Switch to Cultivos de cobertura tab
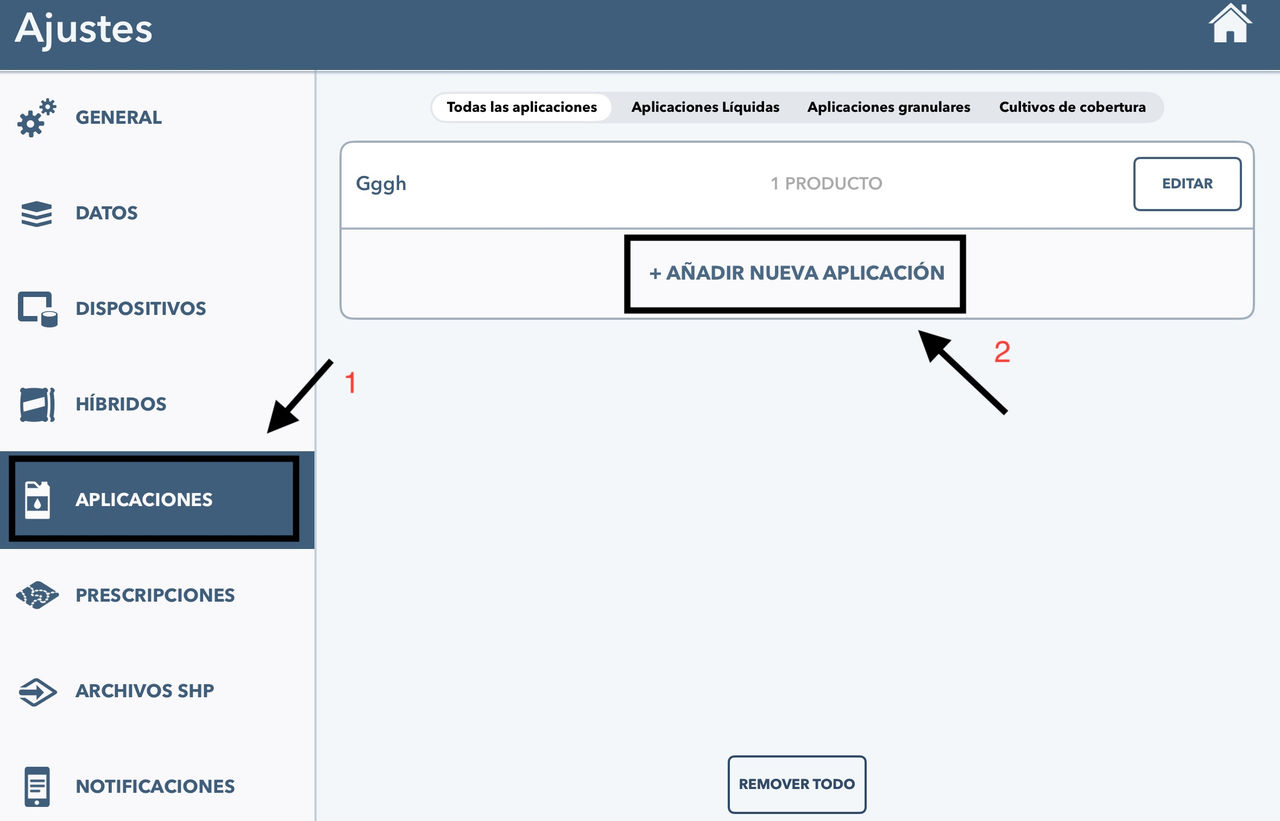This screenshot has width=1280, height=821. tap(1072, 107)
